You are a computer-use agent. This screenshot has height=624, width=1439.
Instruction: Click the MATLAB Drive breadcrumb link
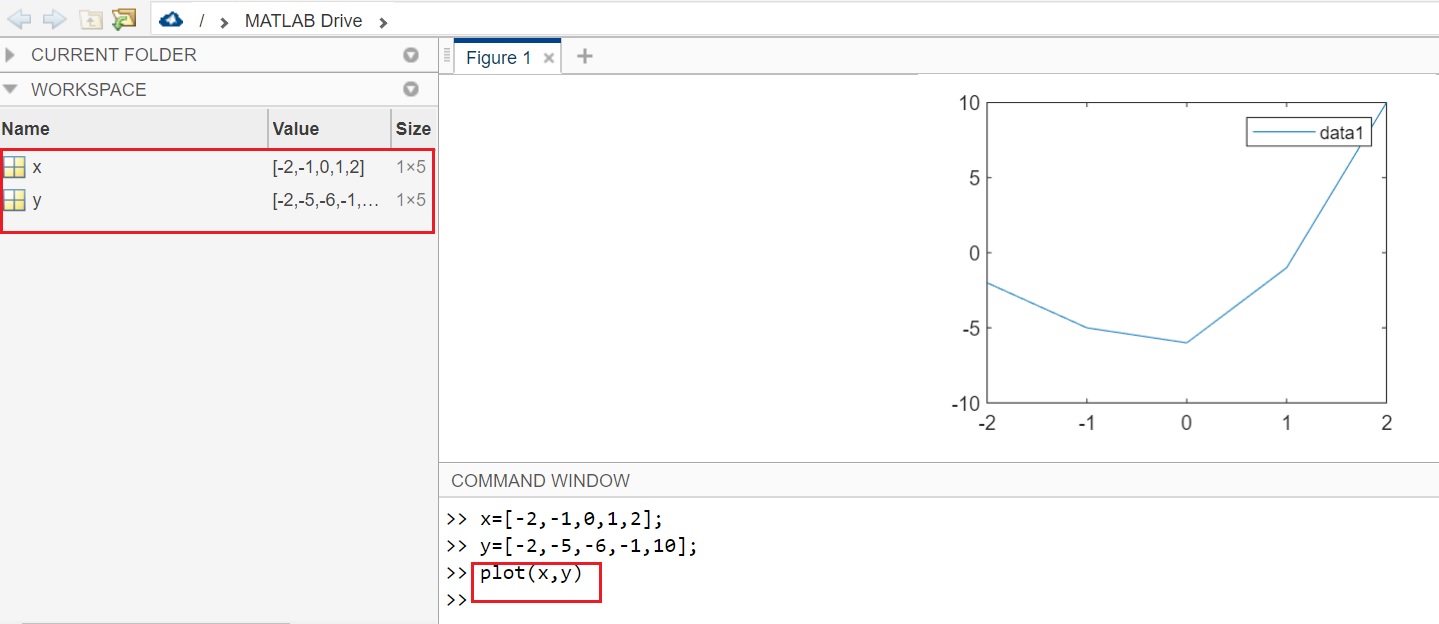304,19
